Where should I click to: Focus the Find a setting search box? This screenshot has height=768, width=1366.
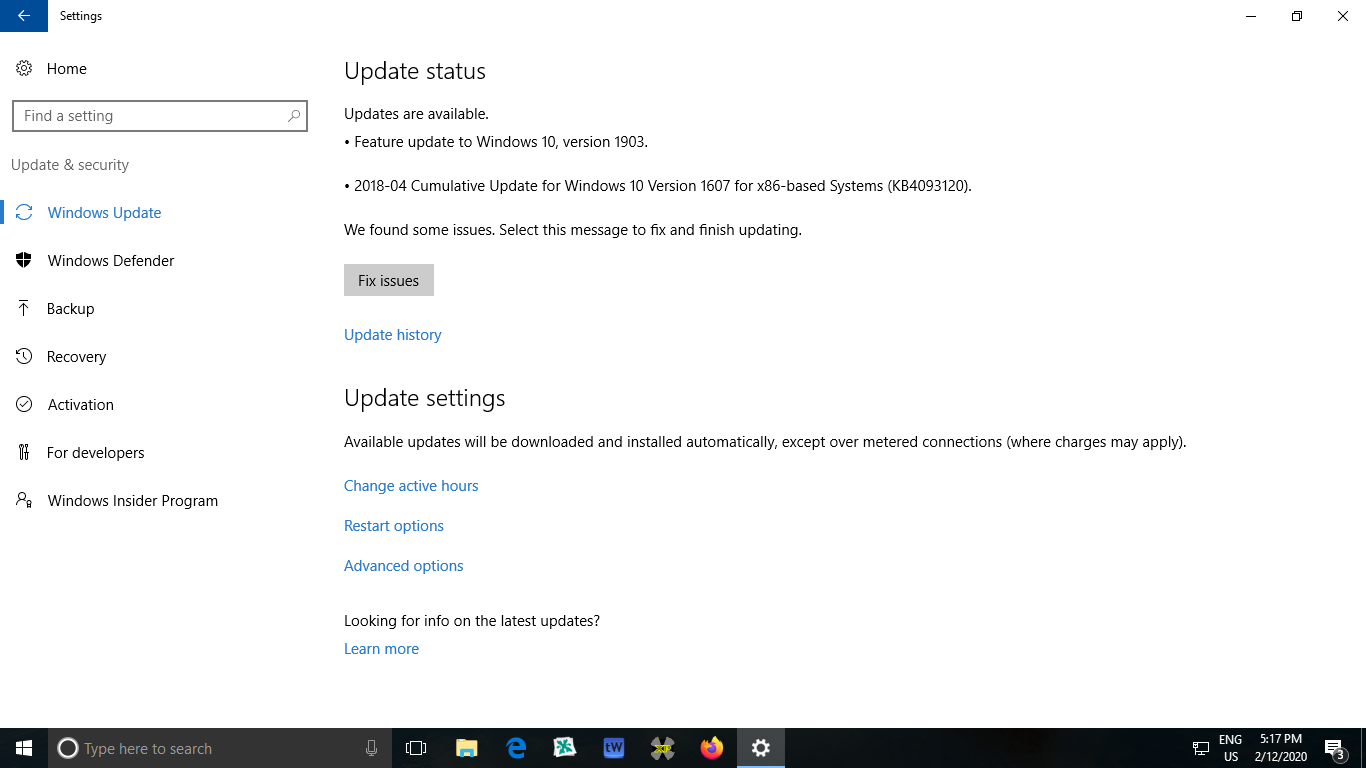click(160, 116)
